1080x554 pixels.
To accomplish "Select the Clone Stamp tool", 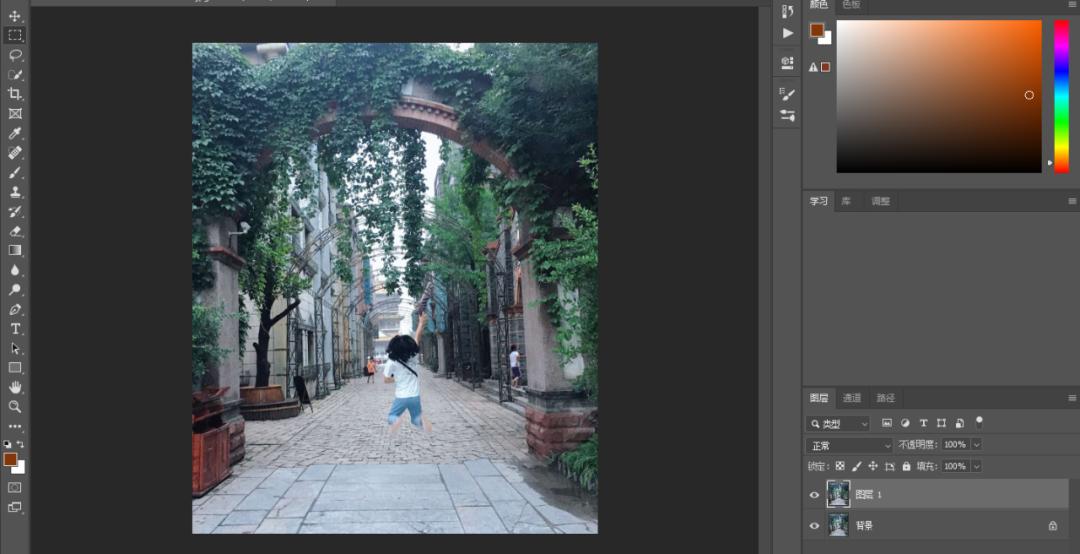I will [x=15, y=192].
